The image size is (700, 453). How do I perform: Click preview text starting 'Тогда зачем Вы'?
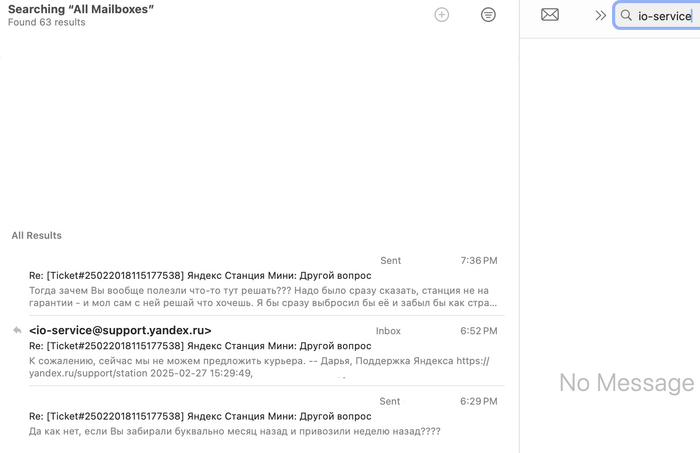pos(263,296)
